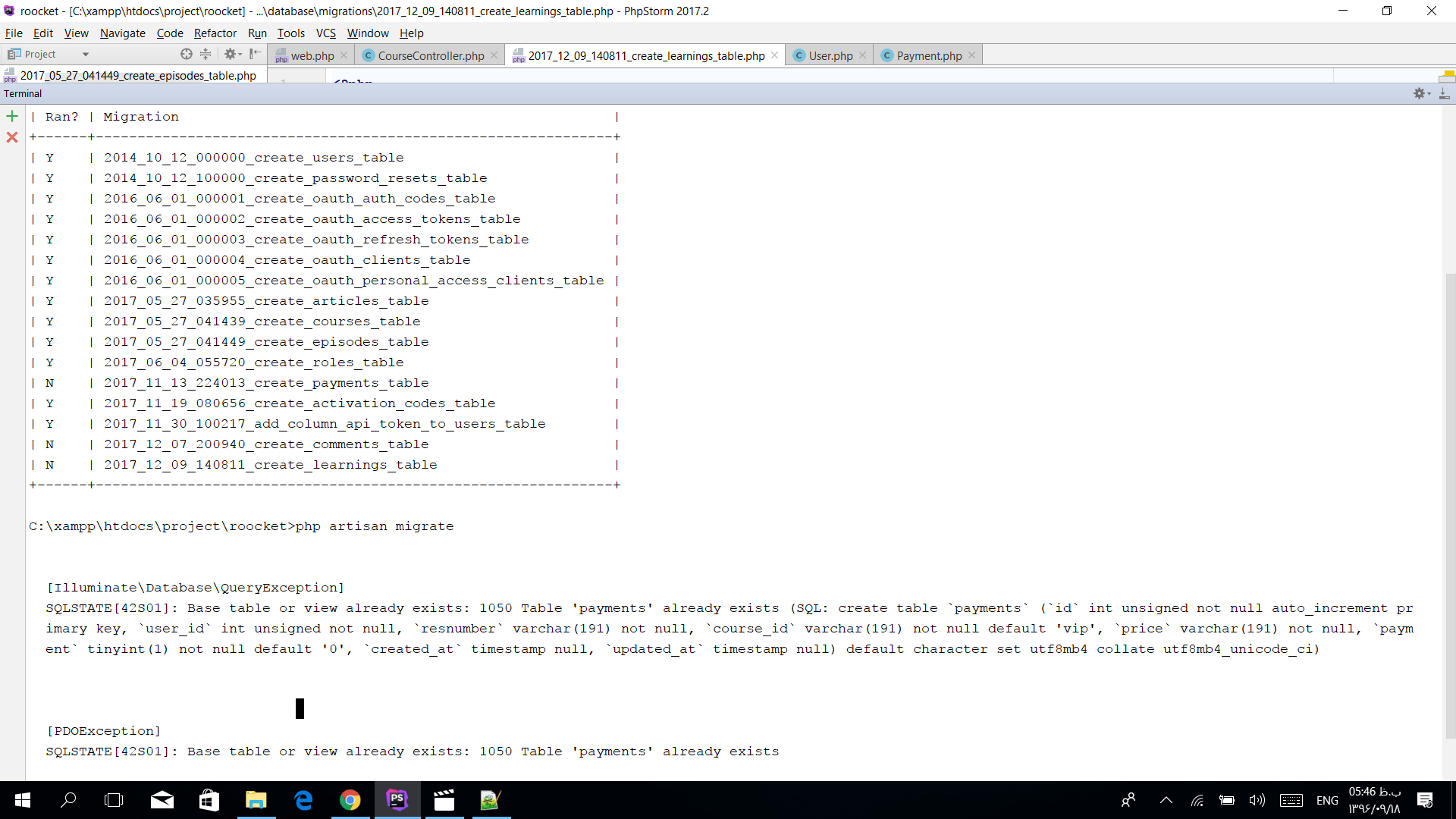The height and width of the screenshot is (819, 1456).
Task: Hide the Project tool window
Action: tap(255, 54)
